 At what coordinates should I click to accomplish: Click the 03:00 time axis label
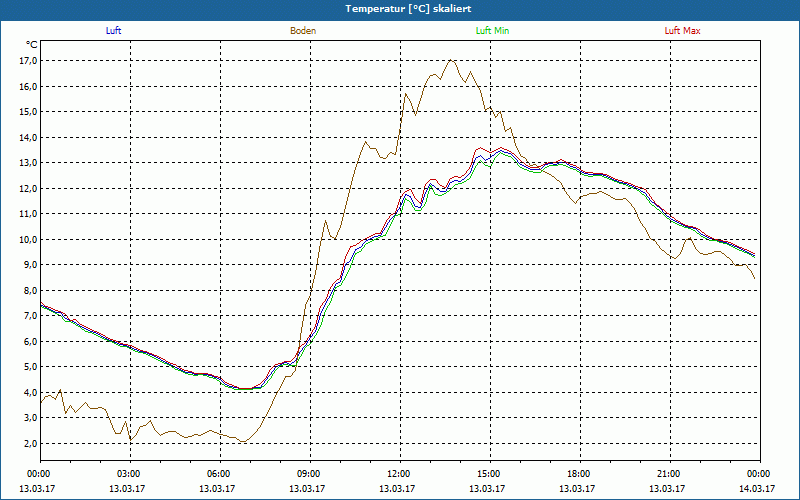[x=130, y=474]
